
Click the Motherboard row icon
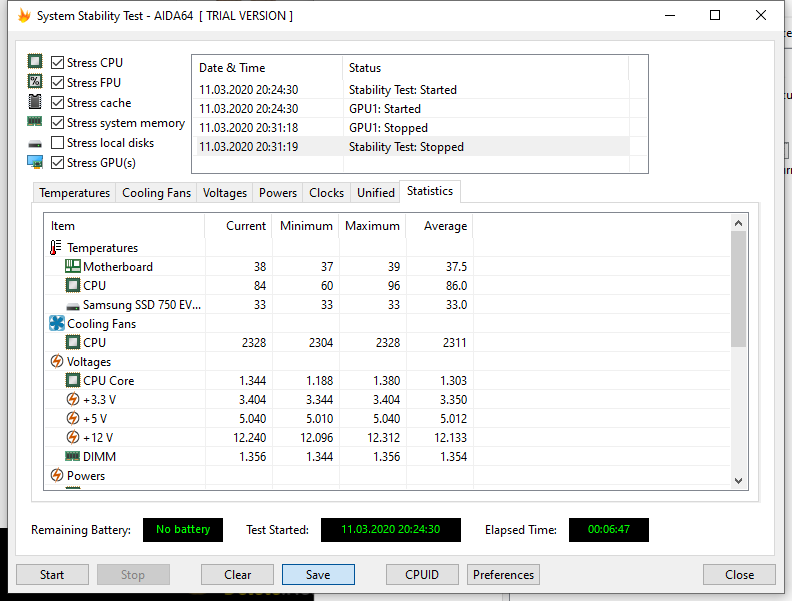[73, 266]
